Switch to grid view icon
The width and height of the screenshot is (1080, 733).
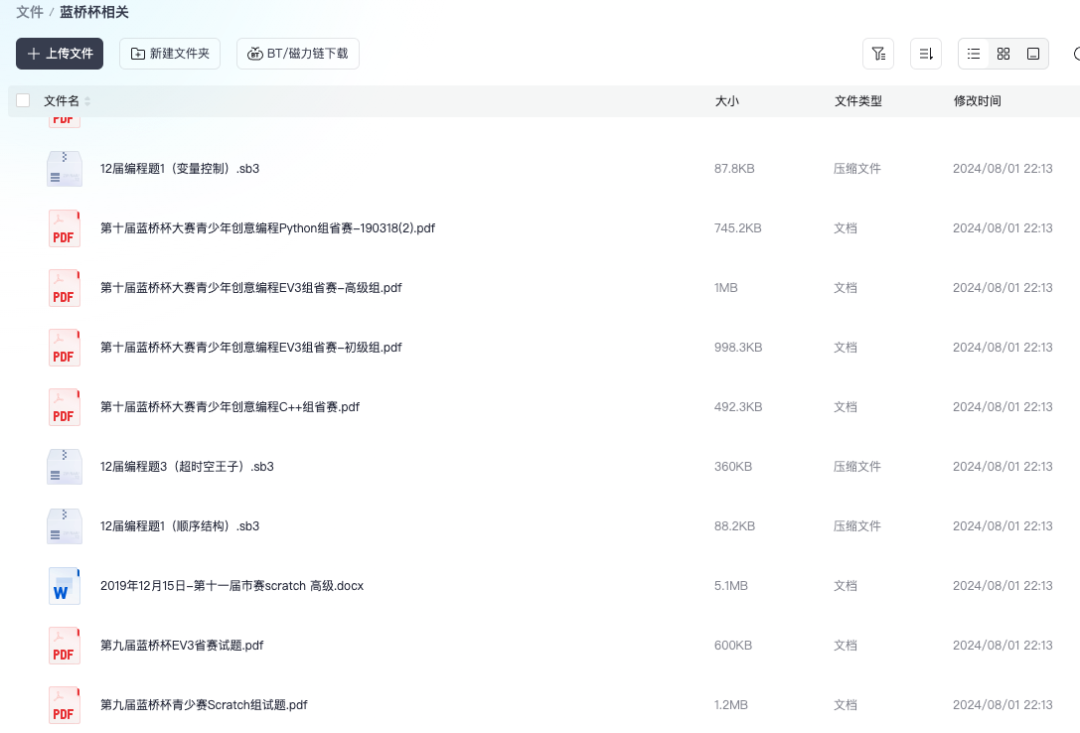[1004, 54]
